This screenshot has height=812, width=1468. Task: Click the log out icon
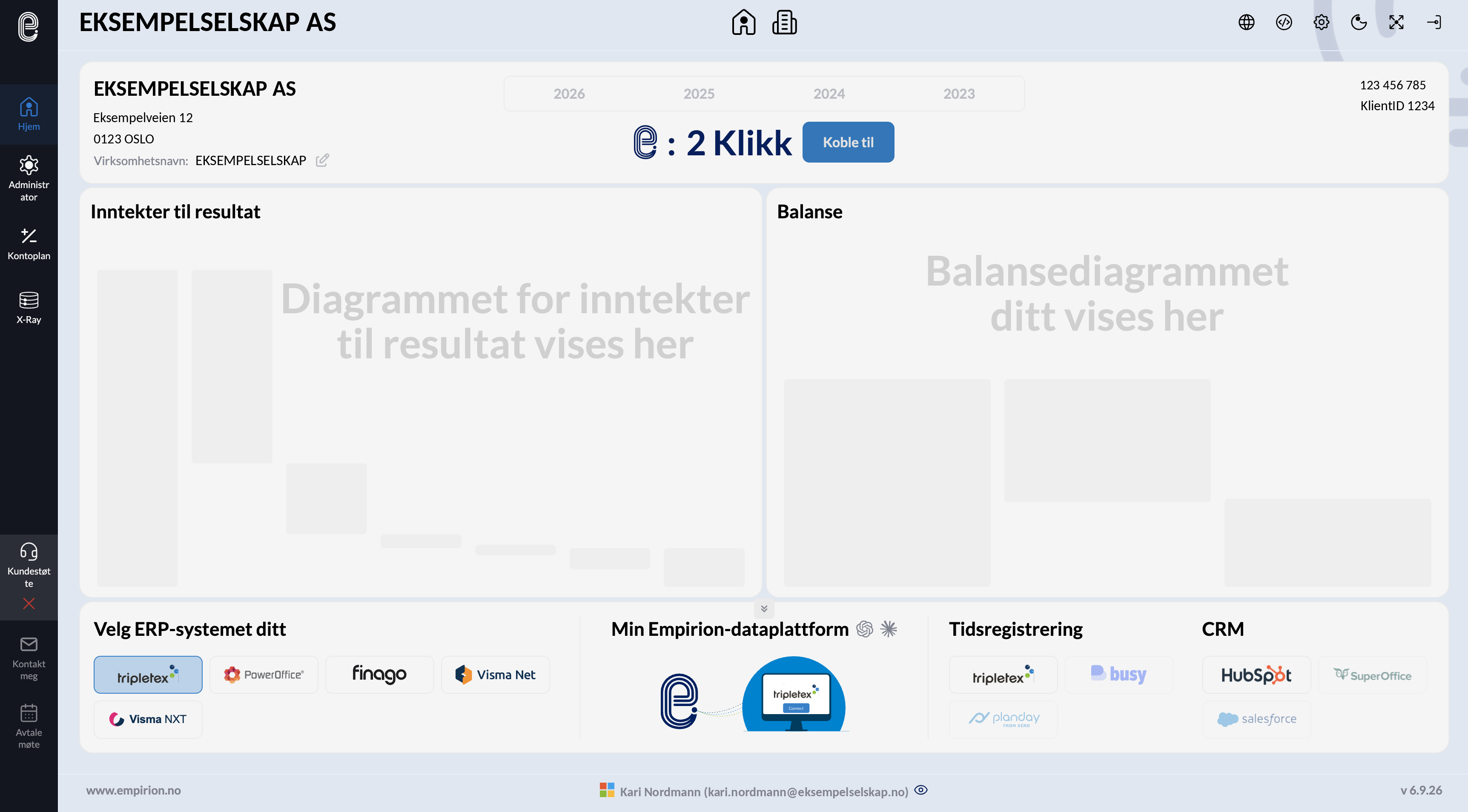pos(1434,22)
